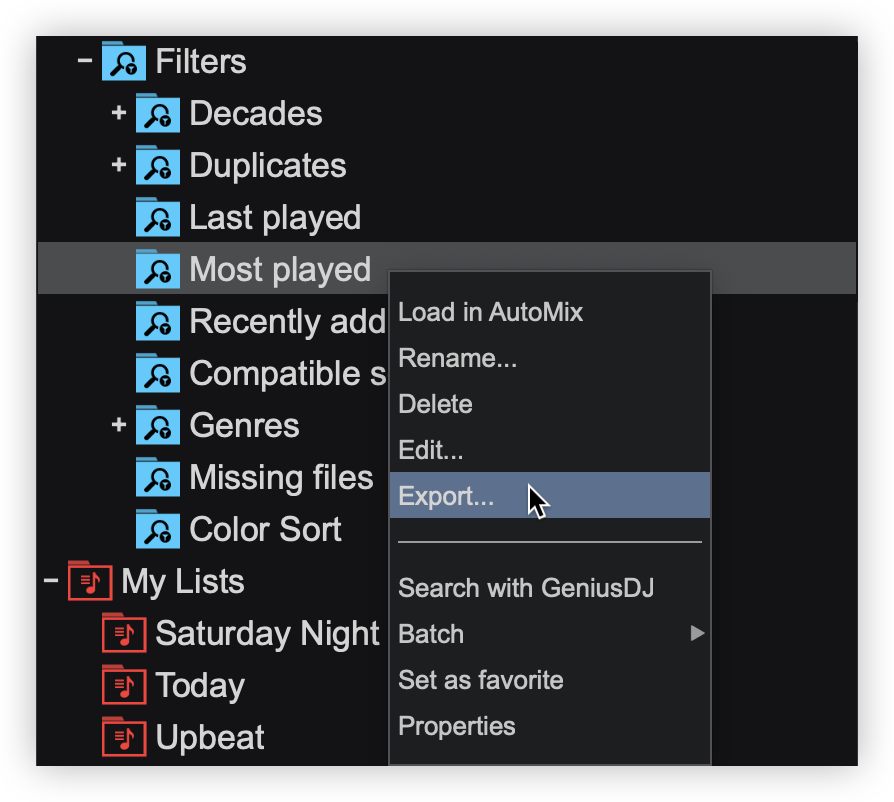Expand the Genres folder
Viewport: 894px width, 802px height.
point(119,425)
